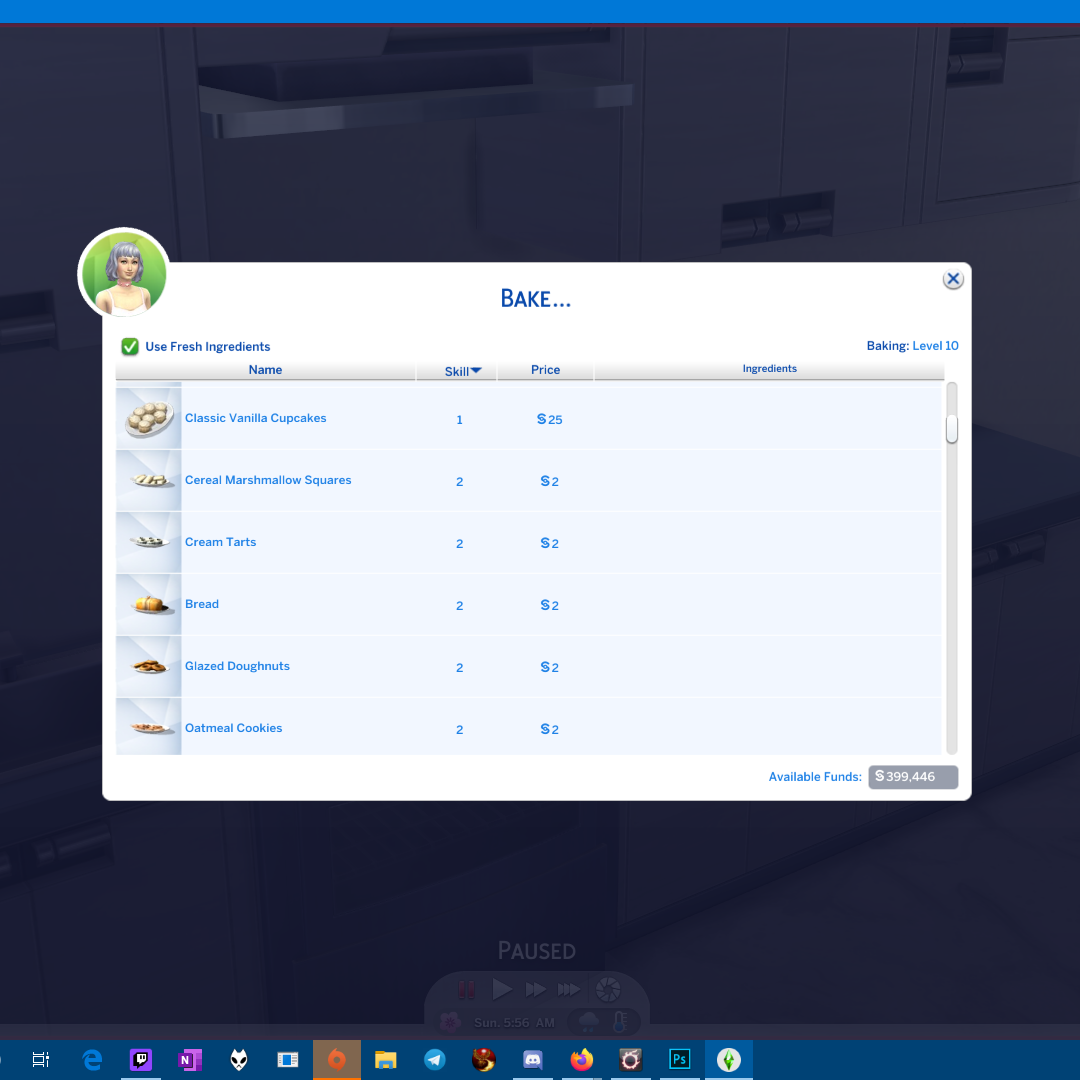Open the Final Fantasy XIV taskbar icon
The height and width of the screenshot is (1080, 1080).
(x=630, y=1059)
